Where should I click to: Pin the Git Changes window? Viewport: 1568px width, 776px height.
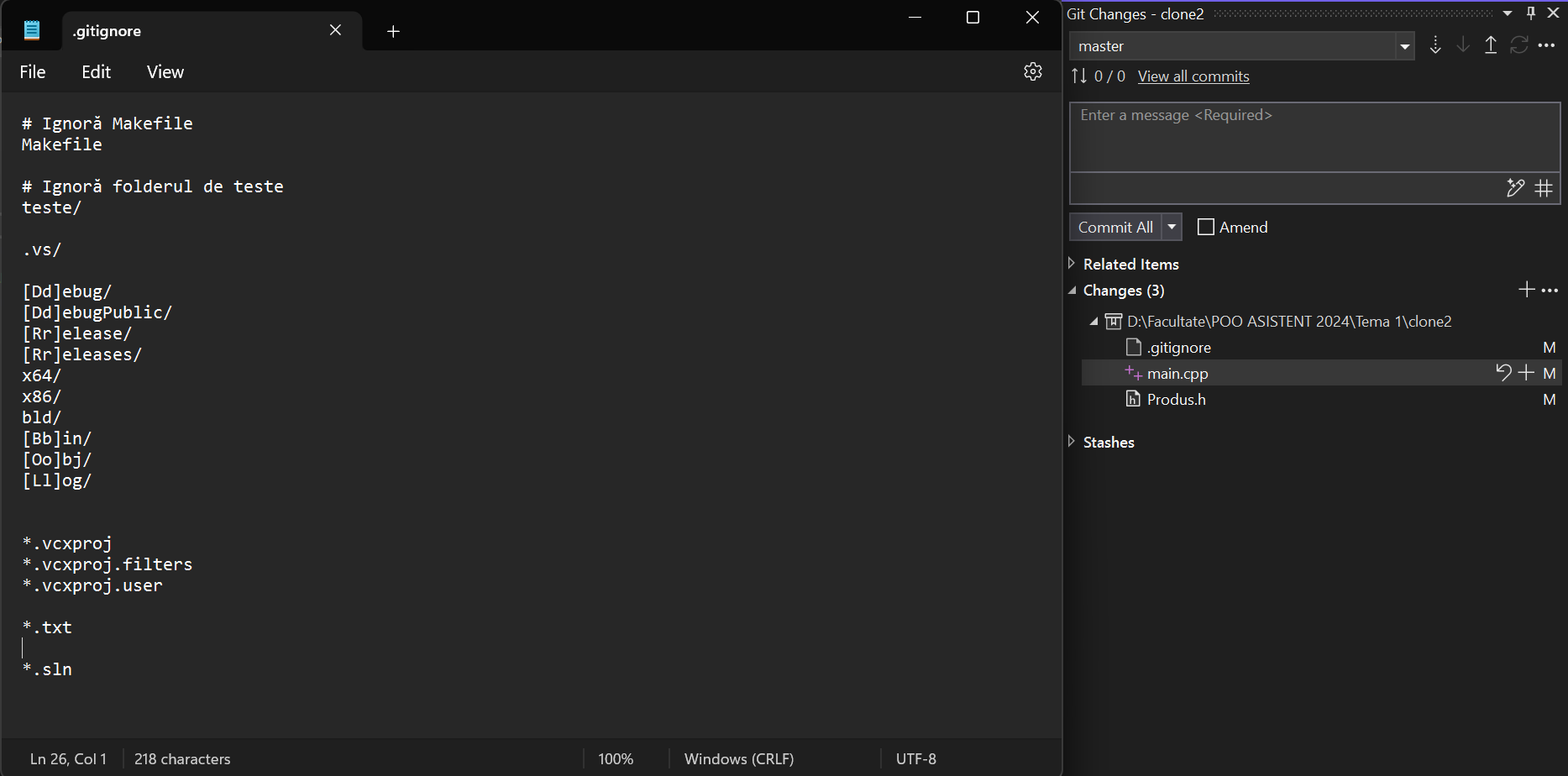click(x=1531, y=13)
